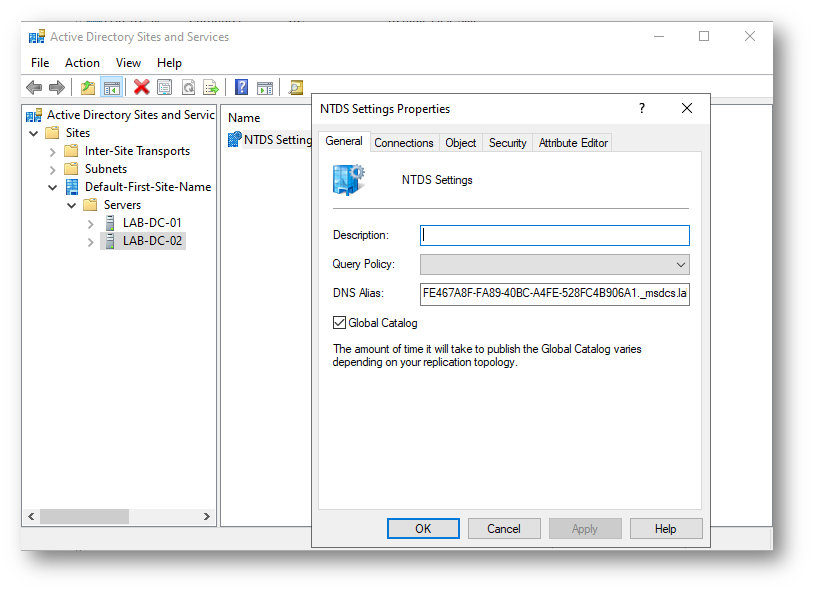Click the Forward arrow toolbar icon
The height and width of the screenshot is (593, 815).
[57, 87]
